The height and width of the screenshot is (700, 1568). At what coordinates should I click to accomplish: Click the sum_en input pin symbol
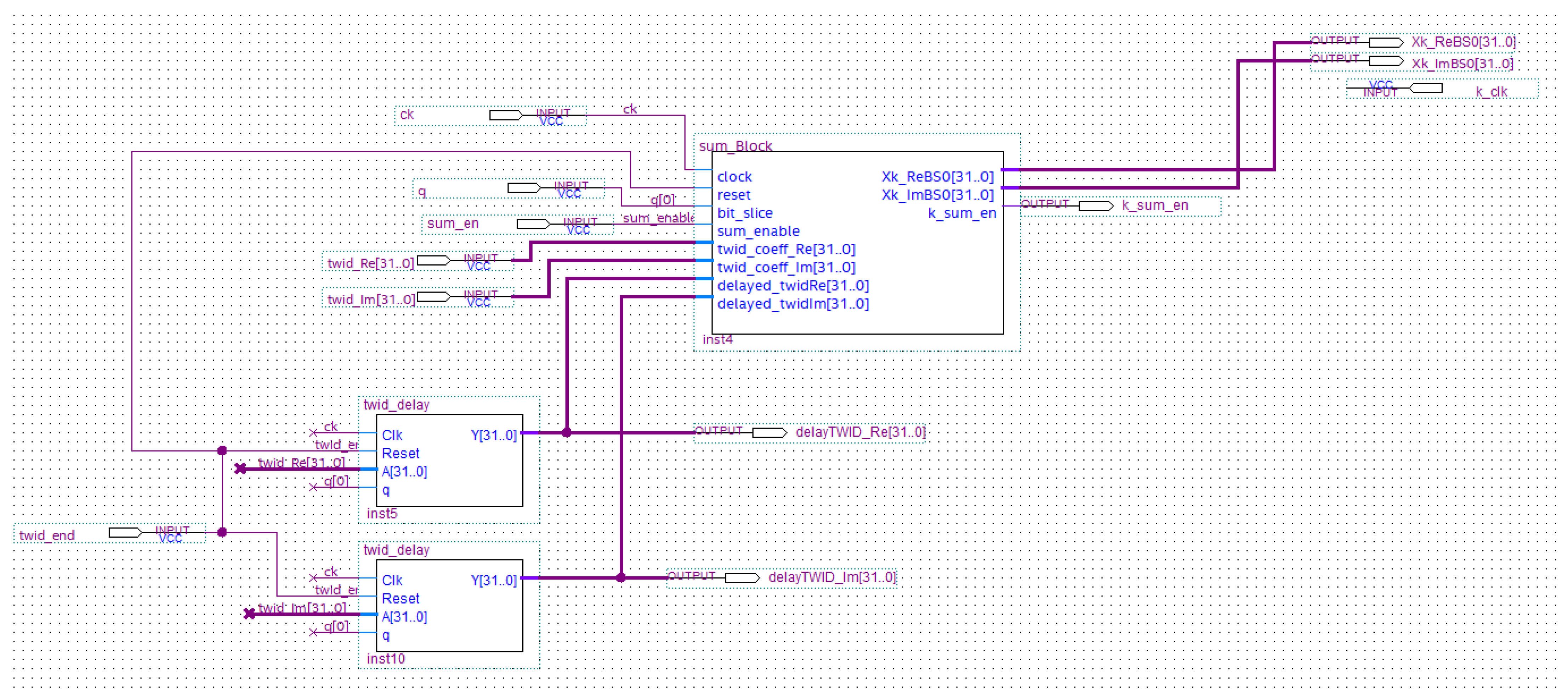(x=533, y=224)
